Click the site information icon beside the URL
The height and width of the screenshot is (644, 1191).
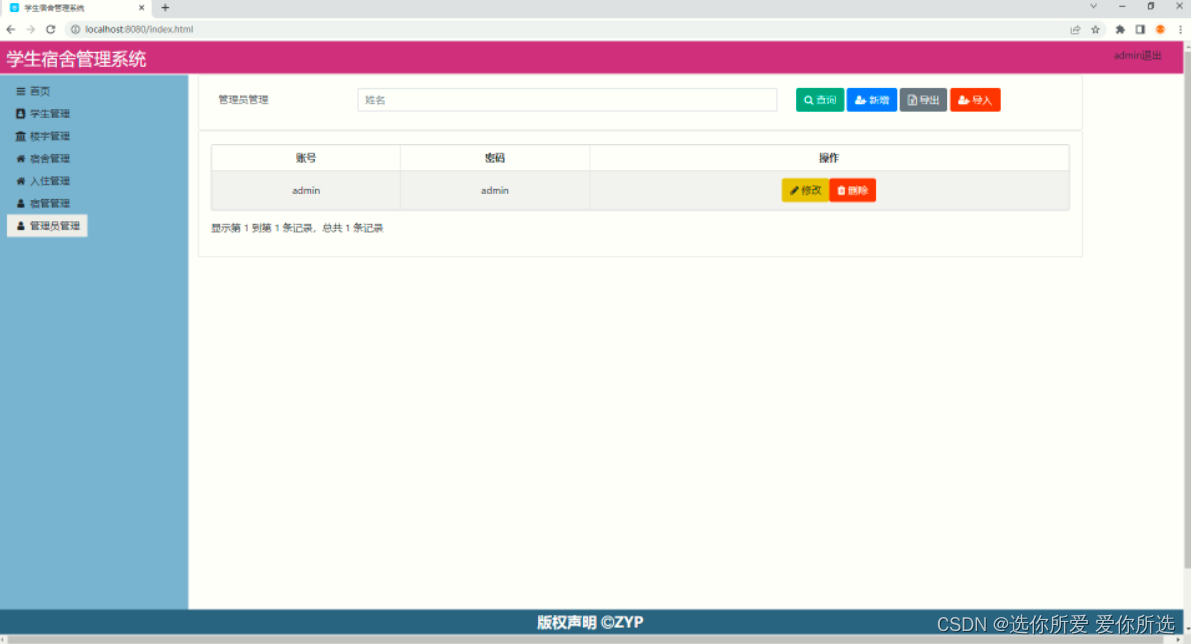[75, 30]
